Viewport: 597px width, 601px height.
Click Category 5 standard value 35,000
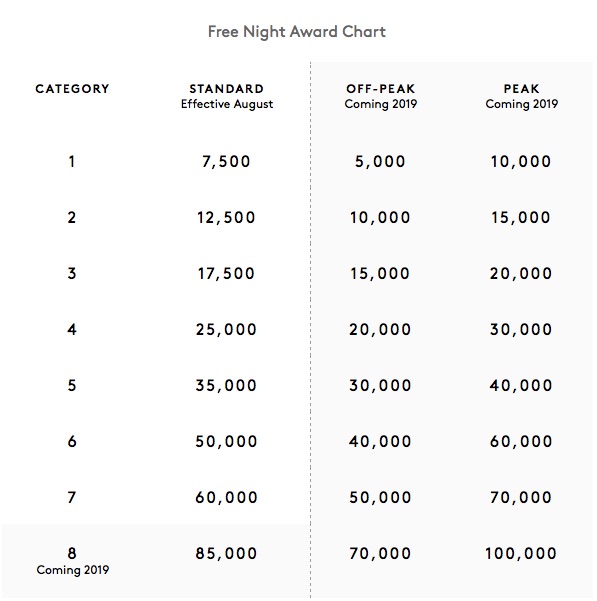(226, 385)
